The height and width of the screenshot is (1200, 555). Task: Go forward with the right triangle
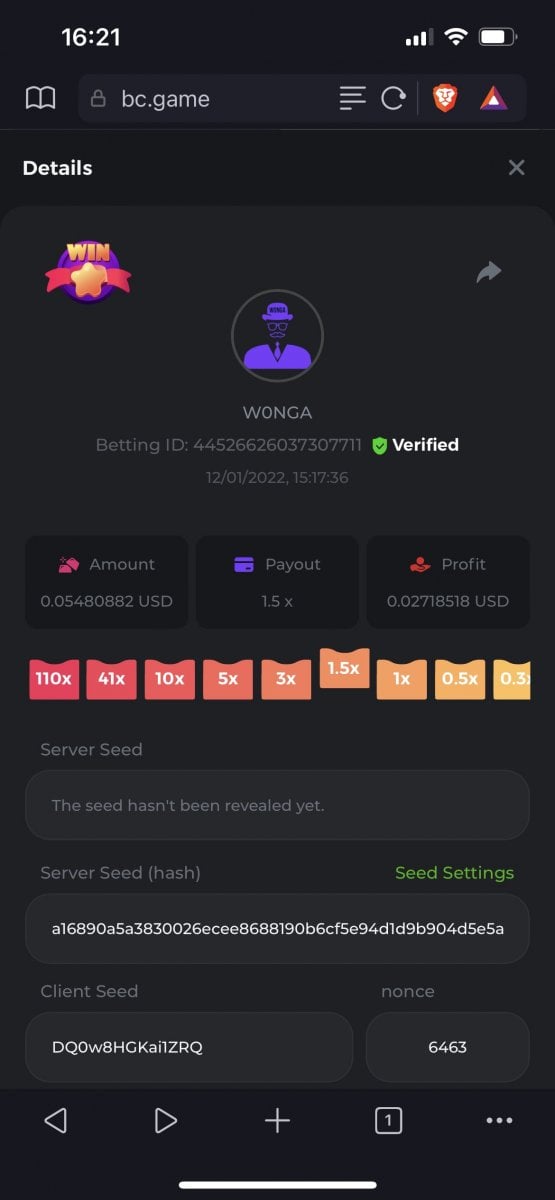point(166,1121)
